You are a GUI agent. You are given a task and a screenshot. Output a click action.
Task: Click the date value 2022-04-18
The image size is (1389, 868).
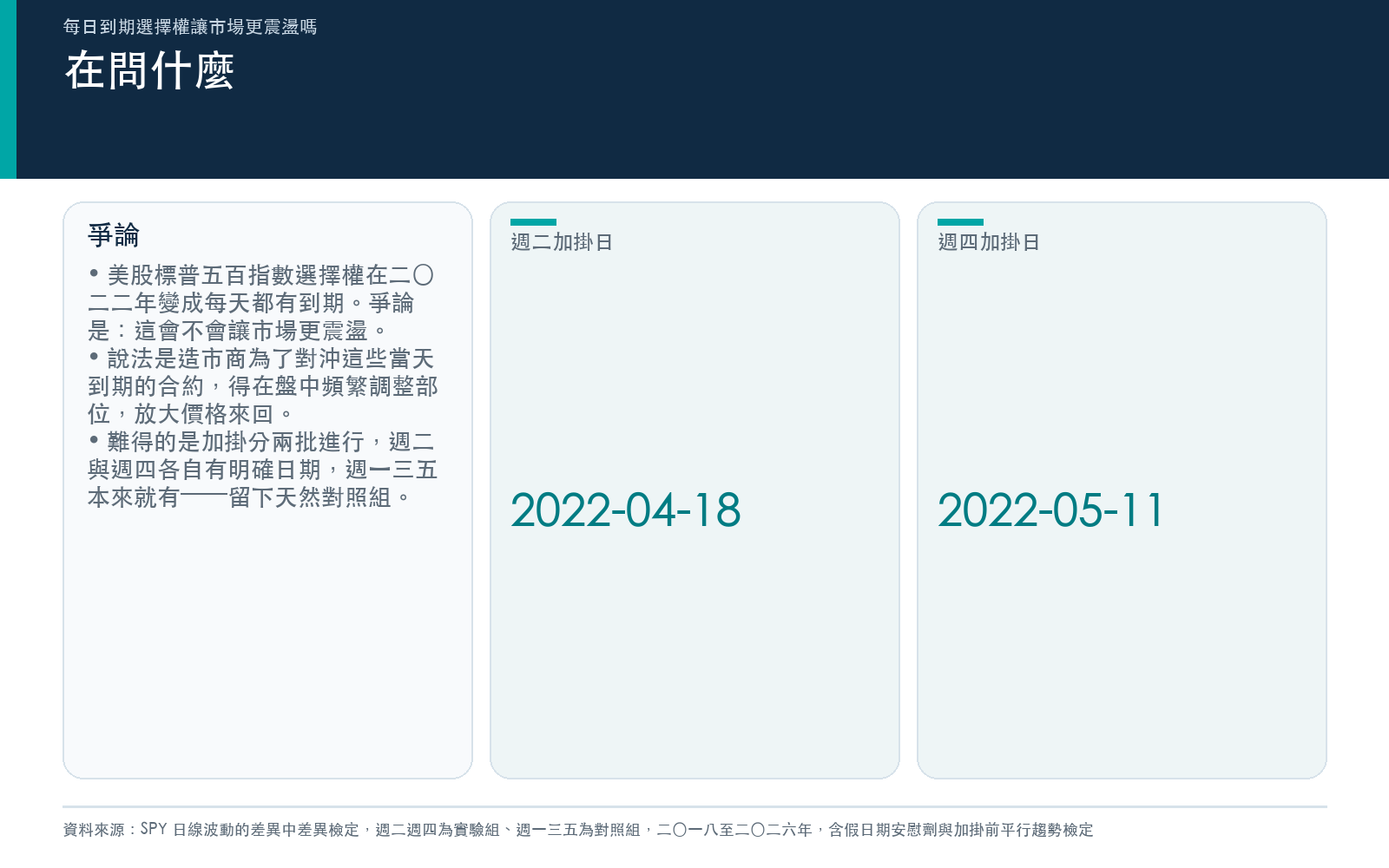point(625,510)
